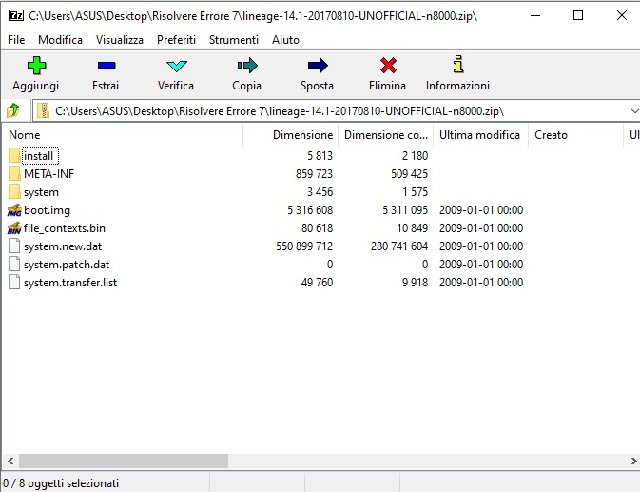Viewport: 640px width, 492px height.
Task: Click the scrollbar left arrow
Action: [x=11, y=461]
